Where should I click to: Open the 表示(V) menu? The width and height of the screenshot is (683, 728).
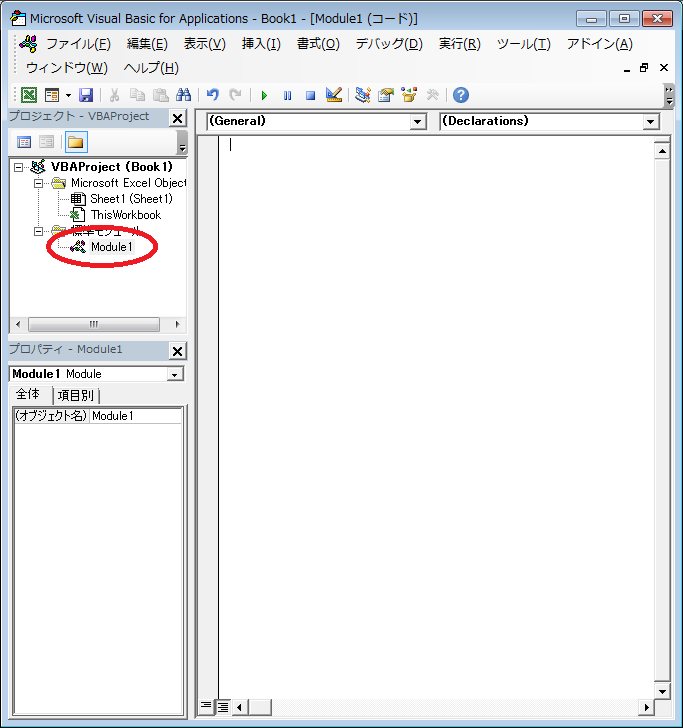[205, 44]
